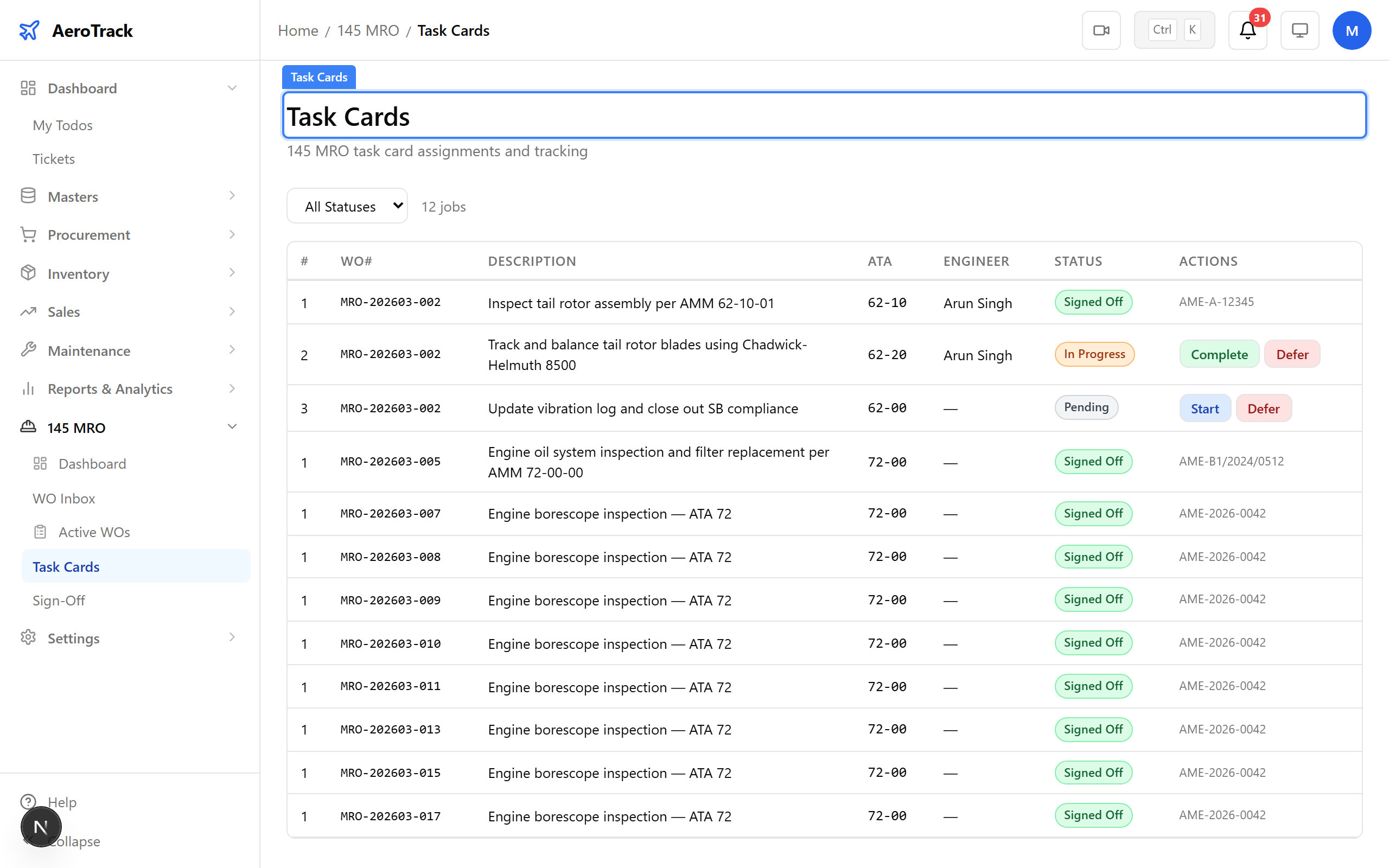Open the 145 MRO Dashboard item

92,464
